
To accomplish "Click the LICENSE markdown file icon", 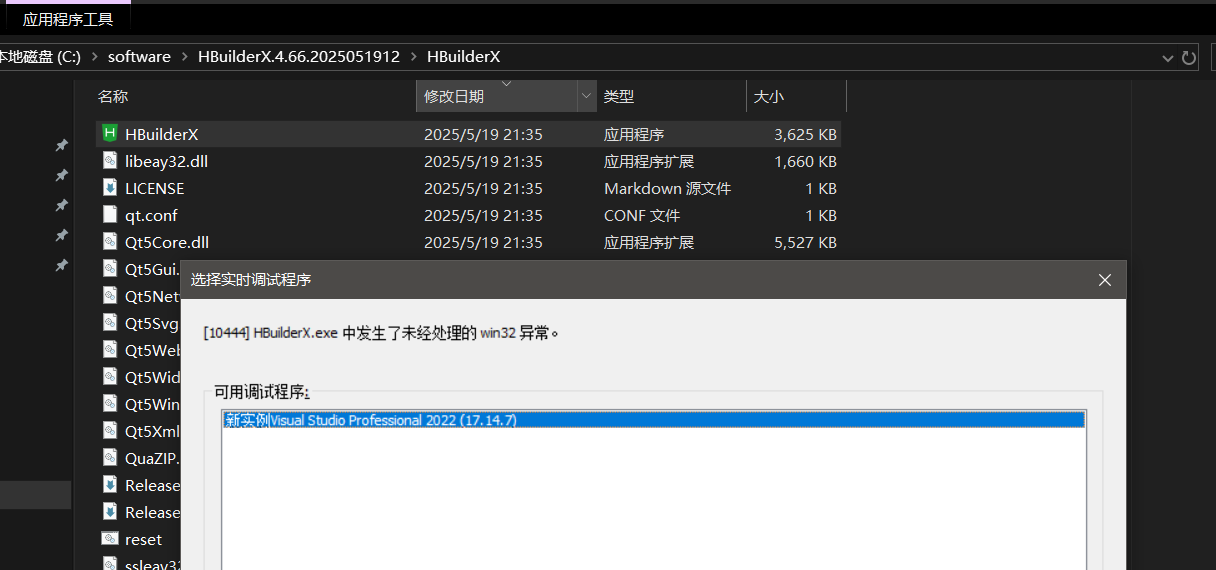I will click(x=110, y=187).
